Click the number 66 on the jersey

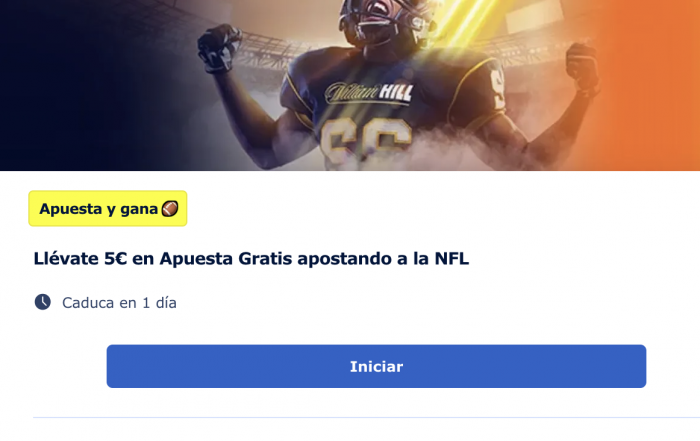[366, 142]
